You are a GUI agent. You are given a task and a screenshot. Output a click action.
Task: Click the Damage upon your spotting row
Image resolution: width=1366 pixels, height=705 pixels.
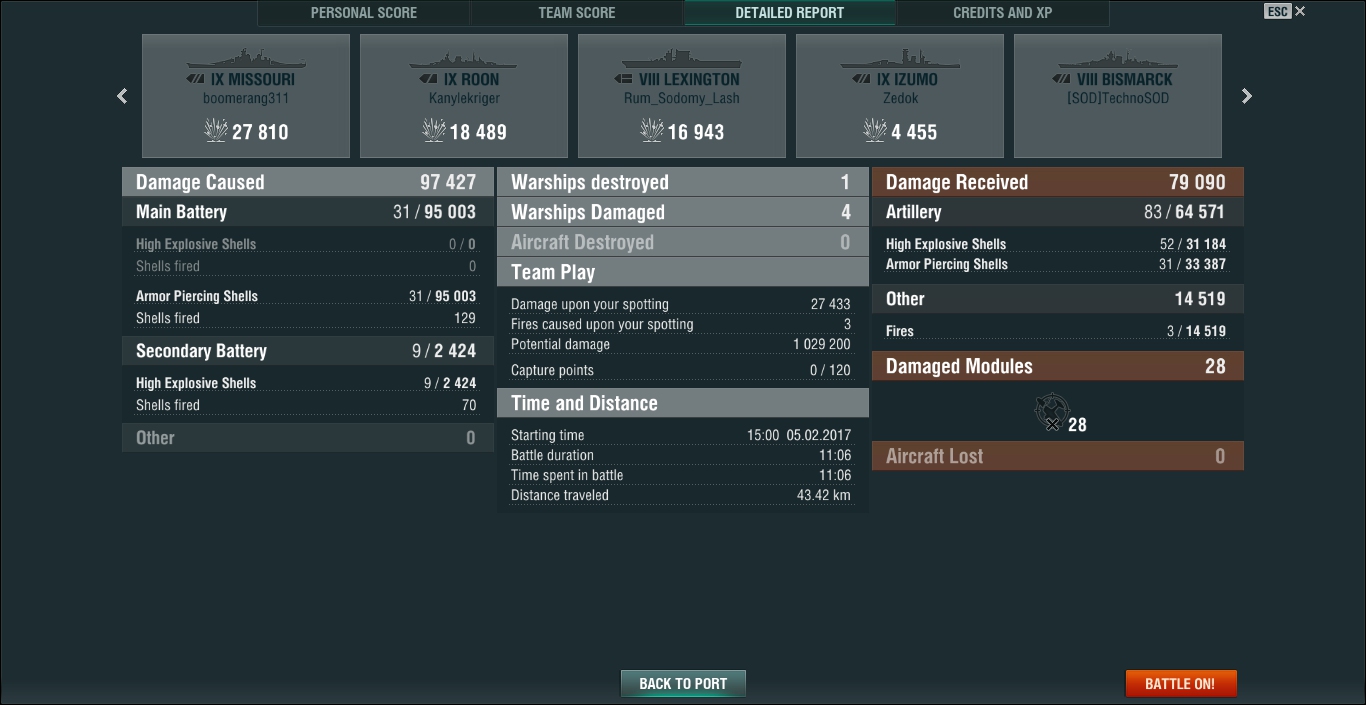683,304
